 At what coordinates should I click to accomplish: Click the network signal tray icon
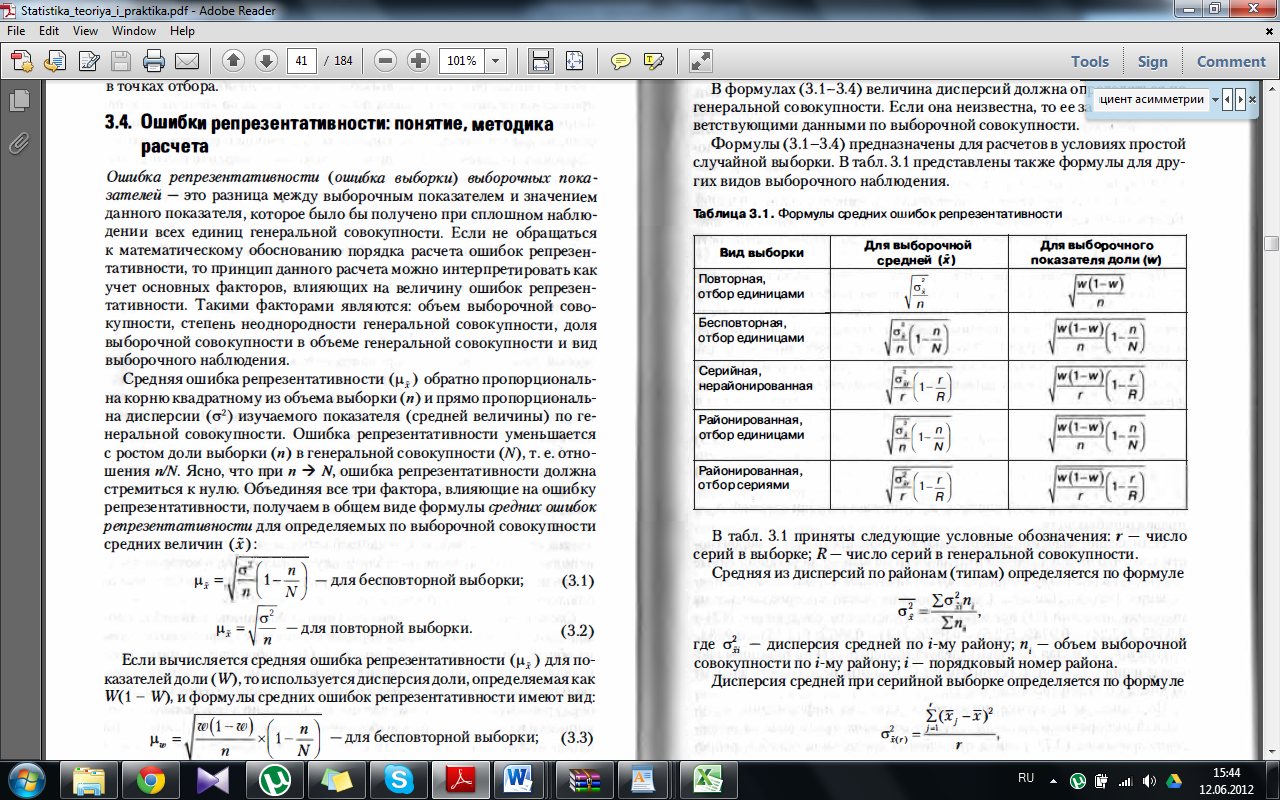click(1126, 779)
